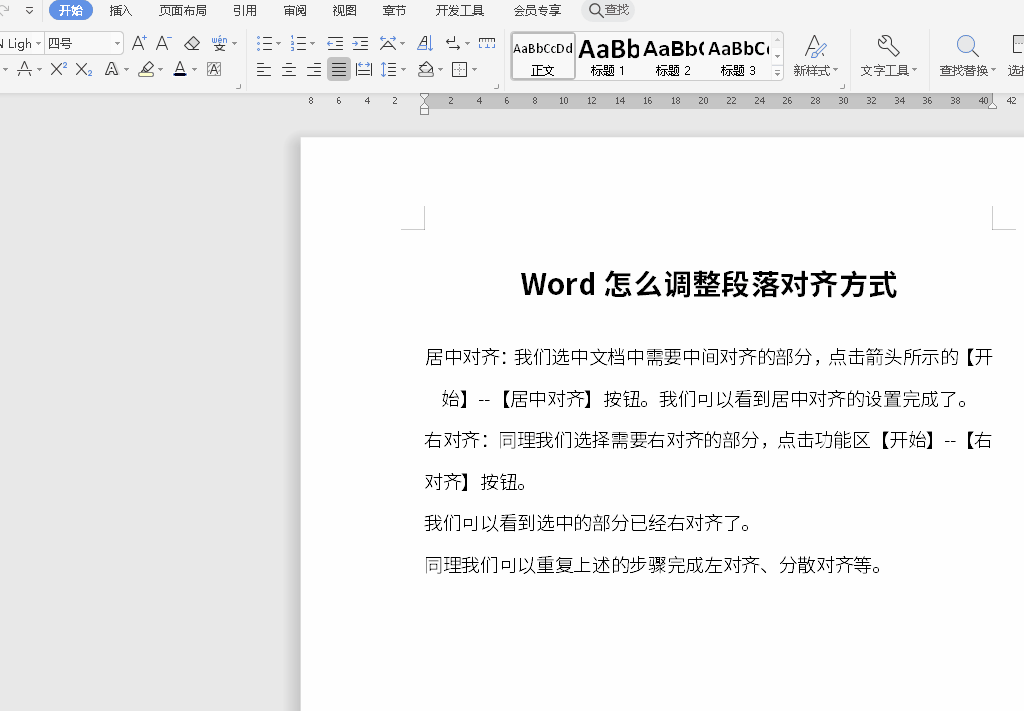Open the 审阅 ribbon tab
The width and height of the screenshot is (1024, 711).
tap(294, 10)
